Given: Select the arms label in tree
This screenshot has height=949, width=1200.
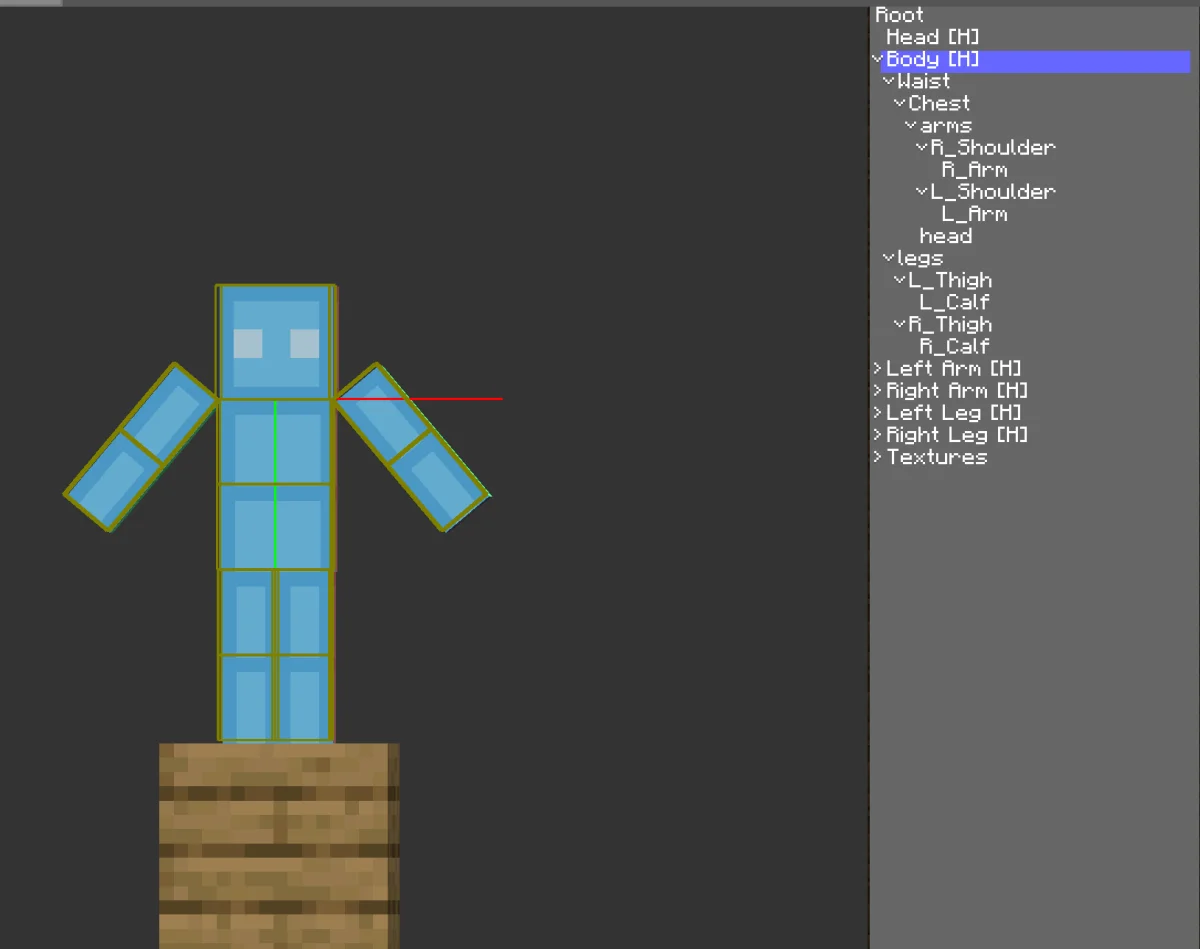Looking at the screenshot, I should pyautogui.click(x=946, y=126).
